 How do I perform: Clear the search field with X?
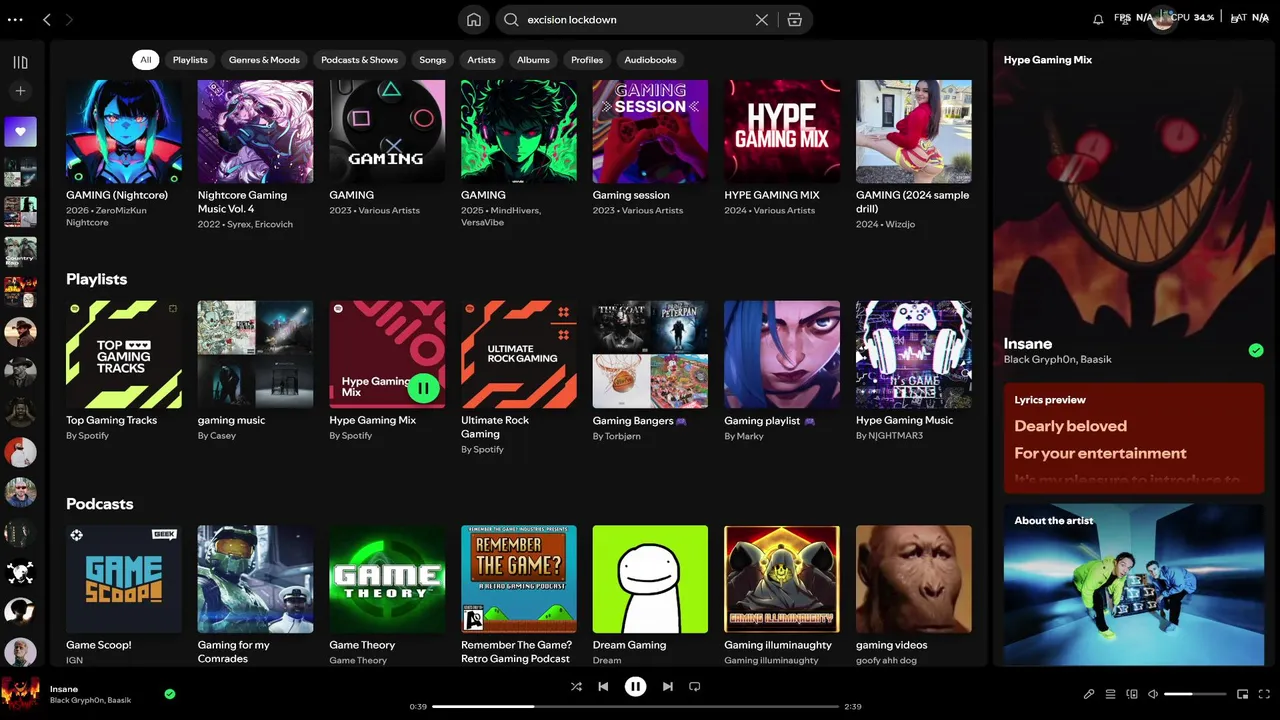[x=762, y=19]
